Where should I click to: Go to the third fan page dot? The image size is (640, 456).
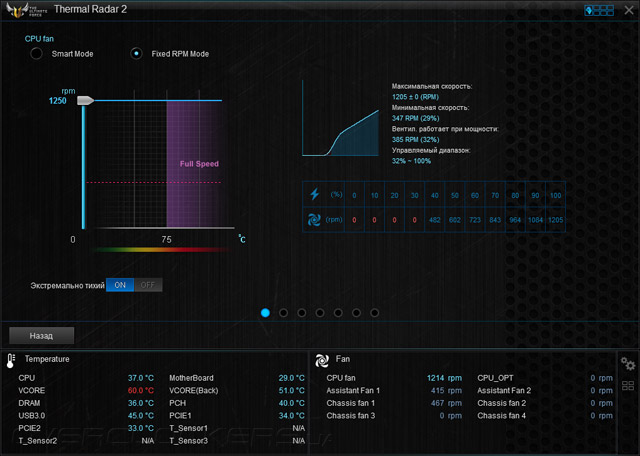point(302,313)
